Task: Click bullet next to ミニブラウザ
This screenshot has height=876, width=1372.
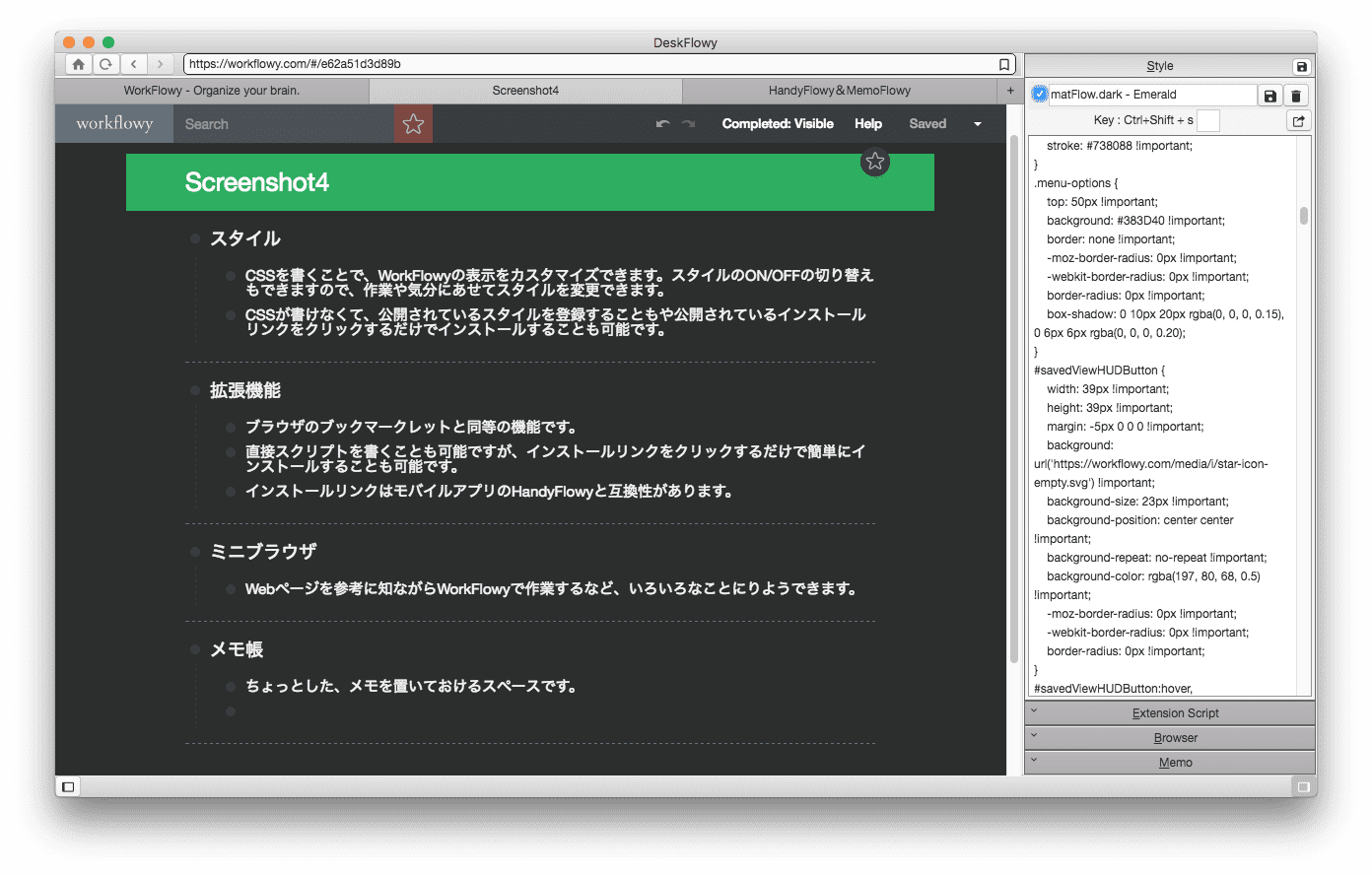Action: tap(195, 552)
